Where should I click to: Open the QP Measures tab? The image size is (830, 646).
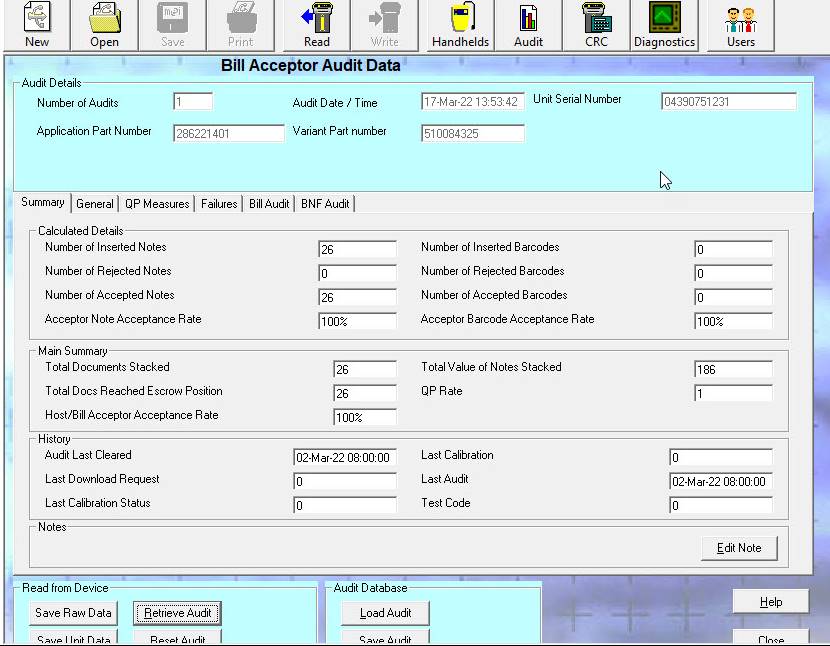click(157, 204)
